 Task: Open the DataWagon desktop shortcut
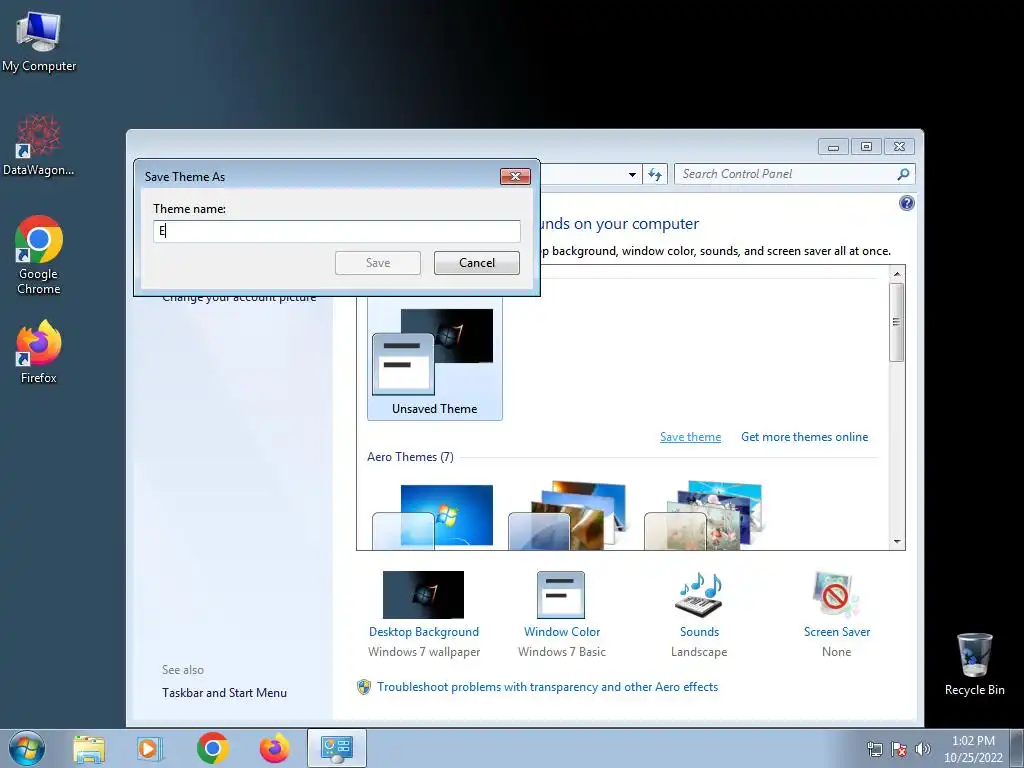point(39,145)
